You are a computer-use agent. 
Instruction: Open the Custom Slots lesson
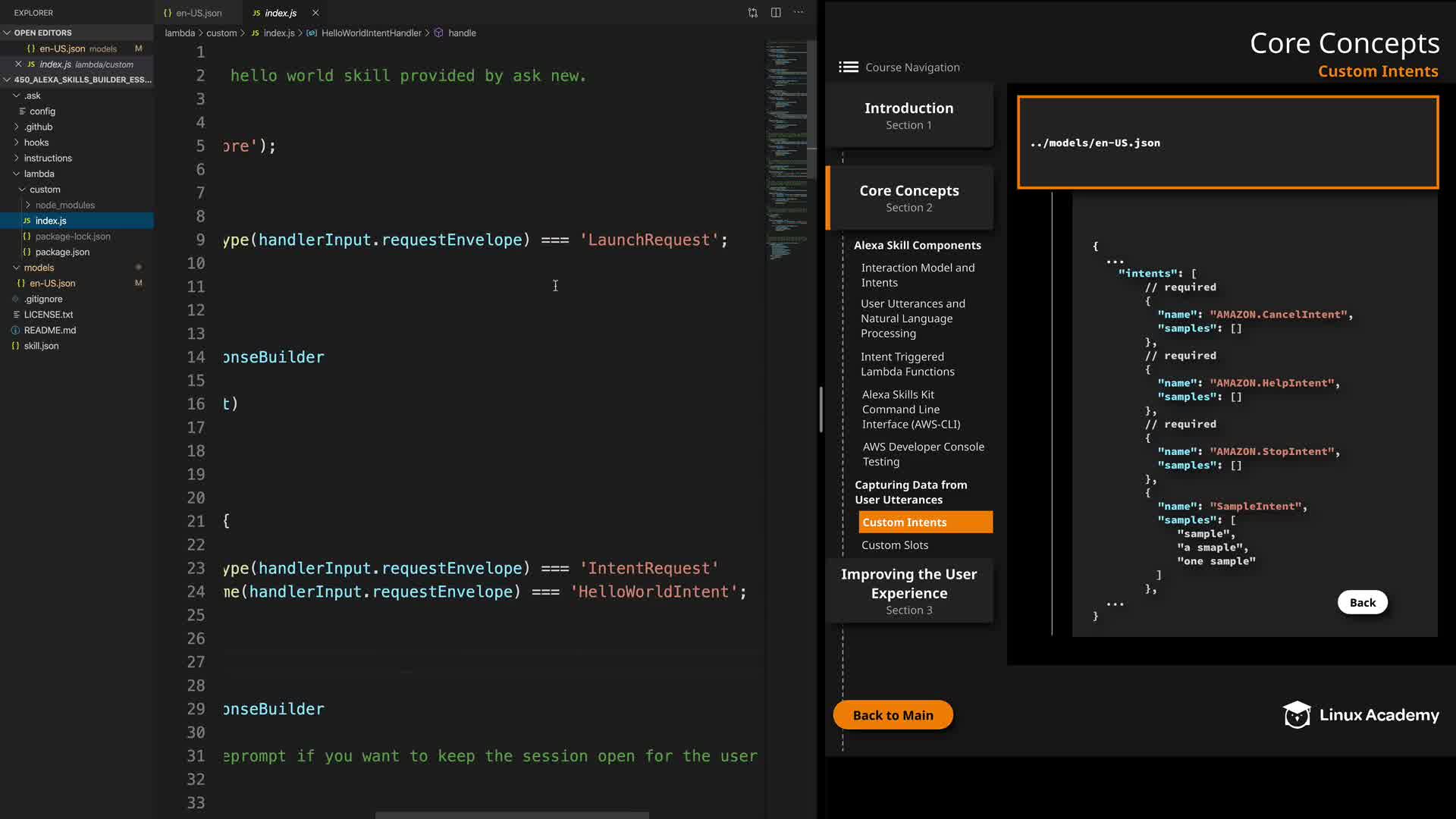[x=894, y=545]
